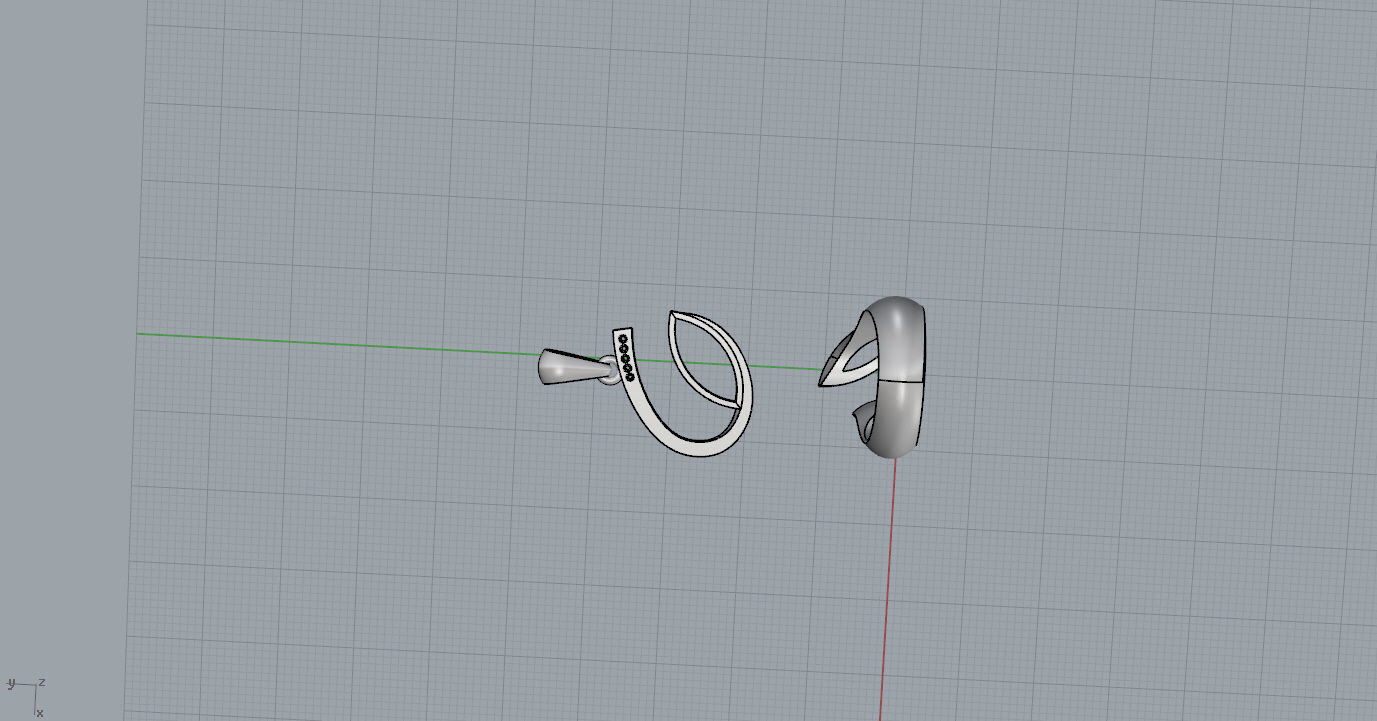Select the cone-shaped bail on the pendant
The width and height of the screenshot is (1377, 721).
(x=572, y=367)
